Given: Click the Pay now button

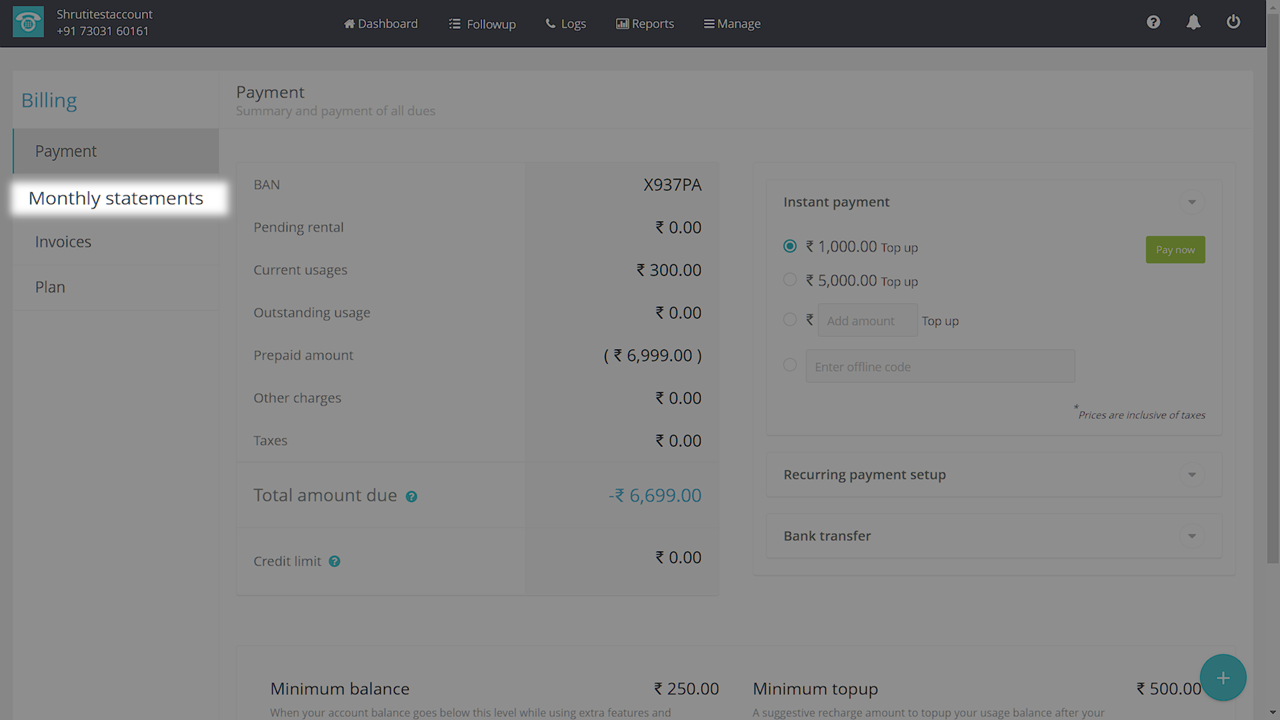Looking at the screenshot, I should coord(1175,250).
